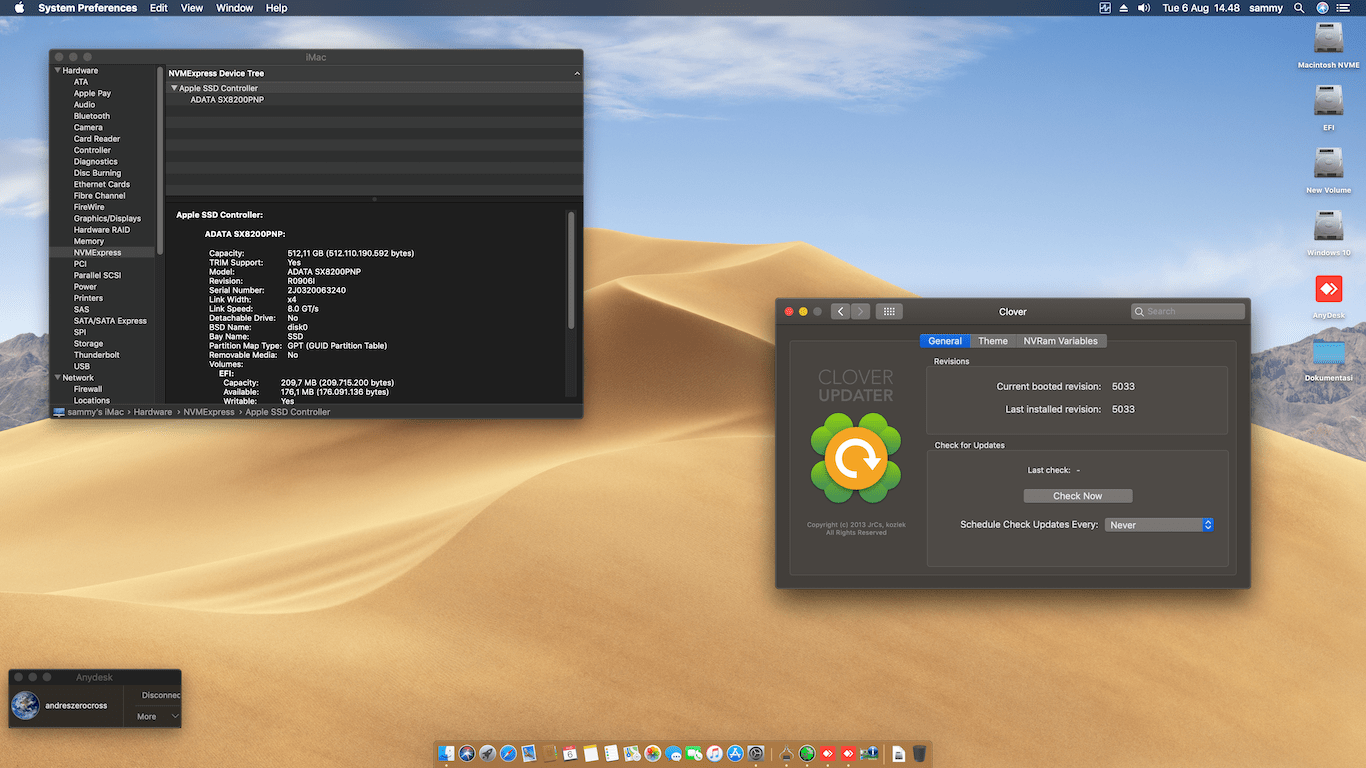
Task: Open the sammy user menu in menu bar
Action: 1265,8
